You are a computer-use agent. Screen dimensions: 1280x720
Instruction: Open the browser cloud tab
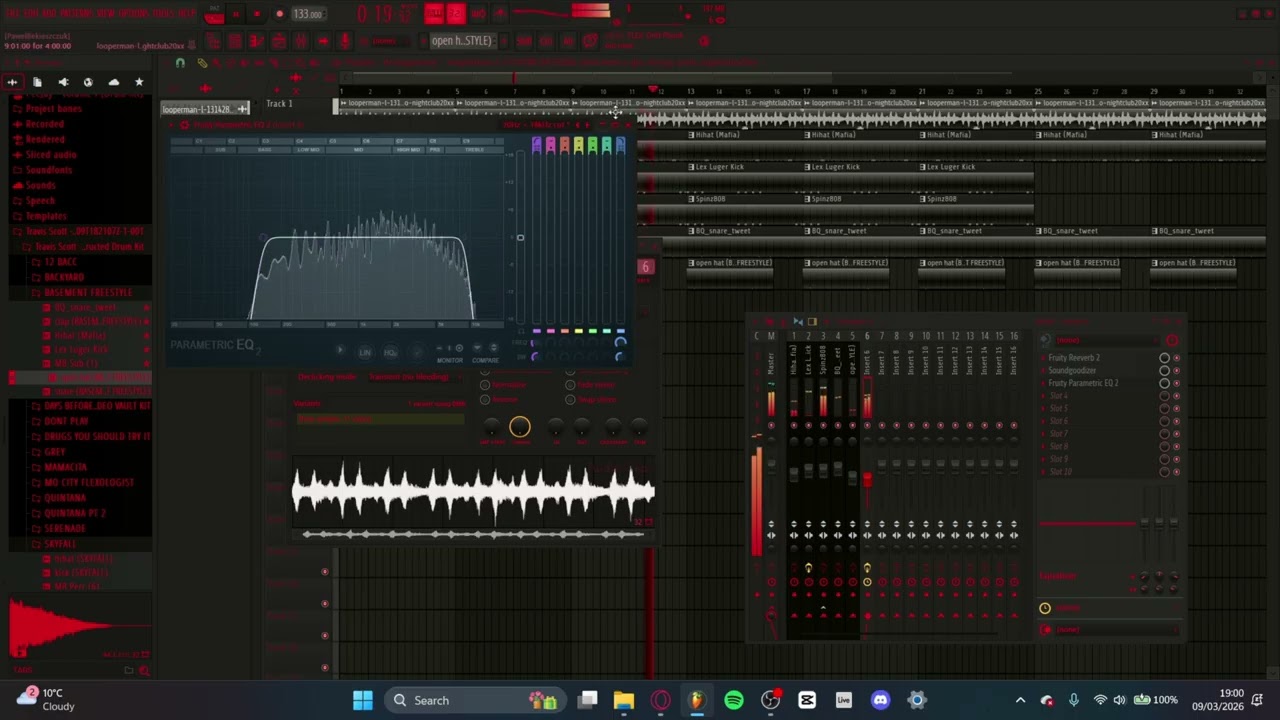coord(113,82)
